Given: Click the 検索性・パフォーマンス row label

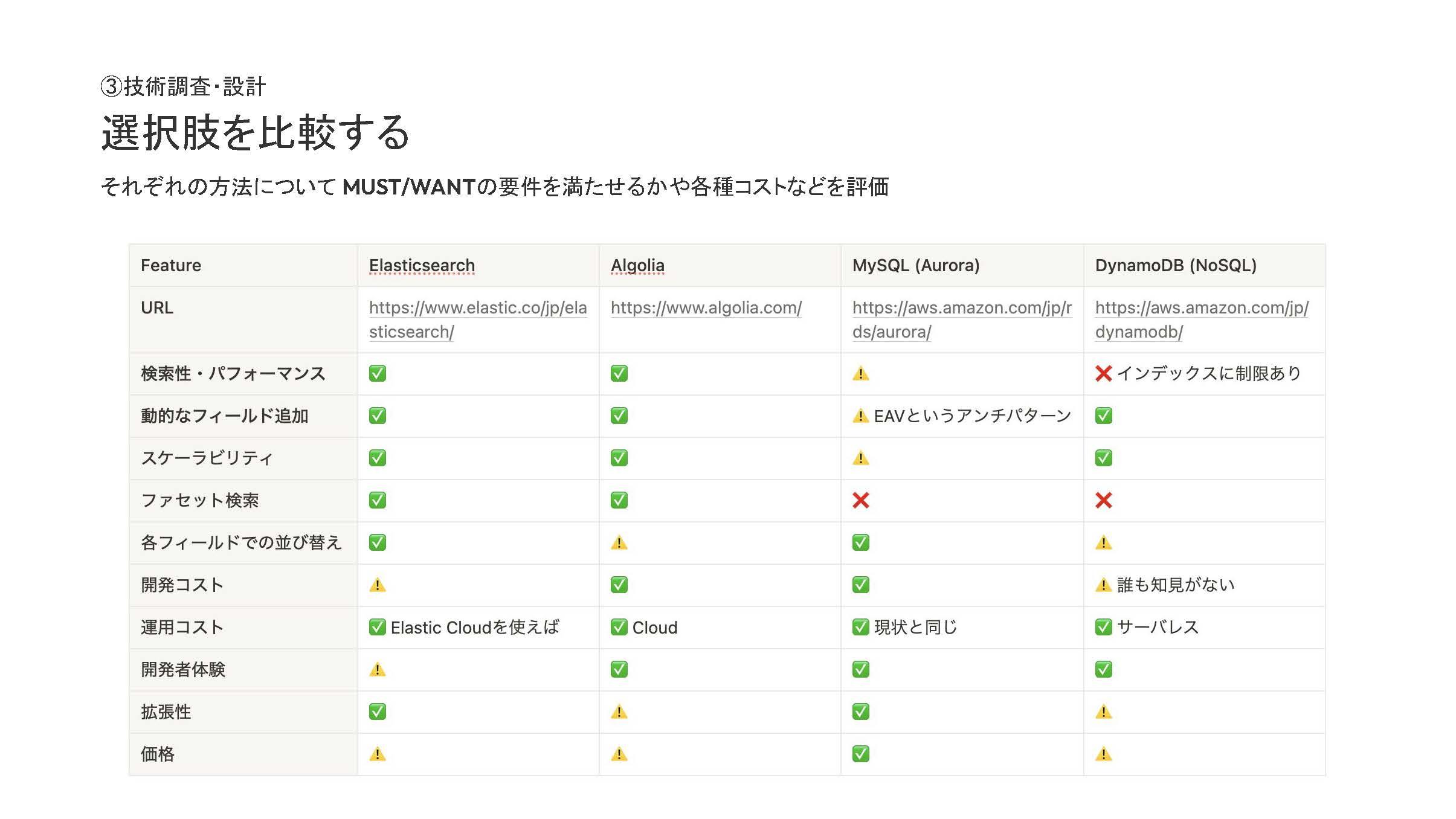Looking at the screenshot, I should click(x=233, y=374).
